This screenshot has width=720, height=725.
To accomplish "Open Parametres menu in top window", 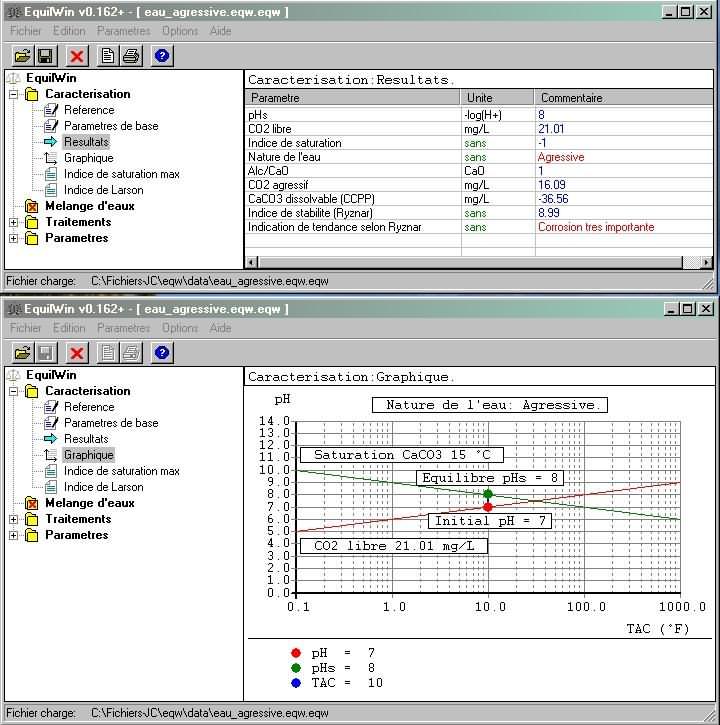I will click(123, 31).
